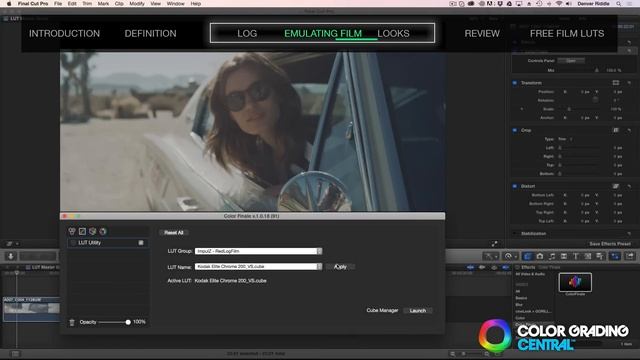Open the titles browser T icon
The height and width of the screenshot is (360, 640).
(576, 256)
